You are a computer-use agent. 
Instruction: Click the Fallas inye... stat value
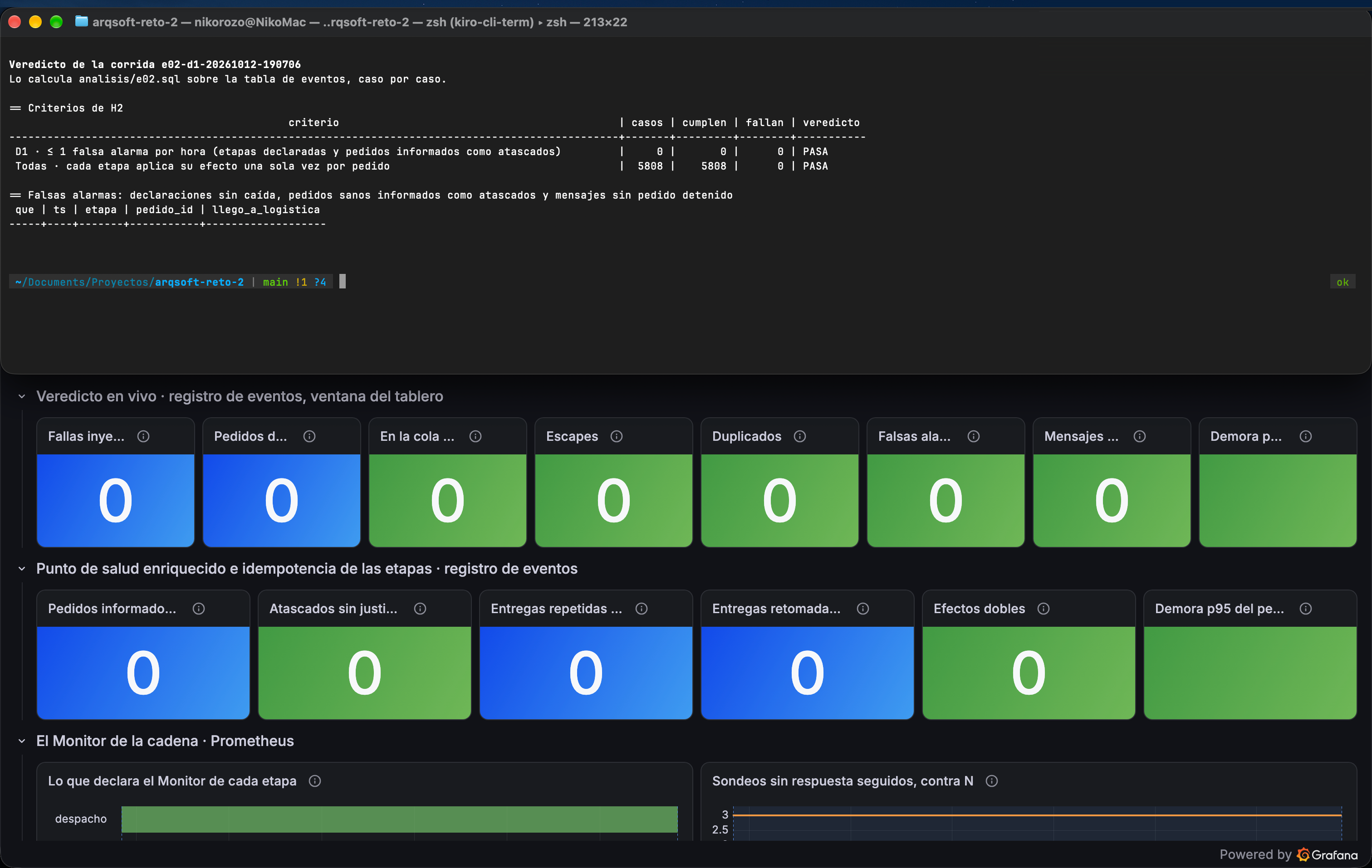click(x=116, y=501)
